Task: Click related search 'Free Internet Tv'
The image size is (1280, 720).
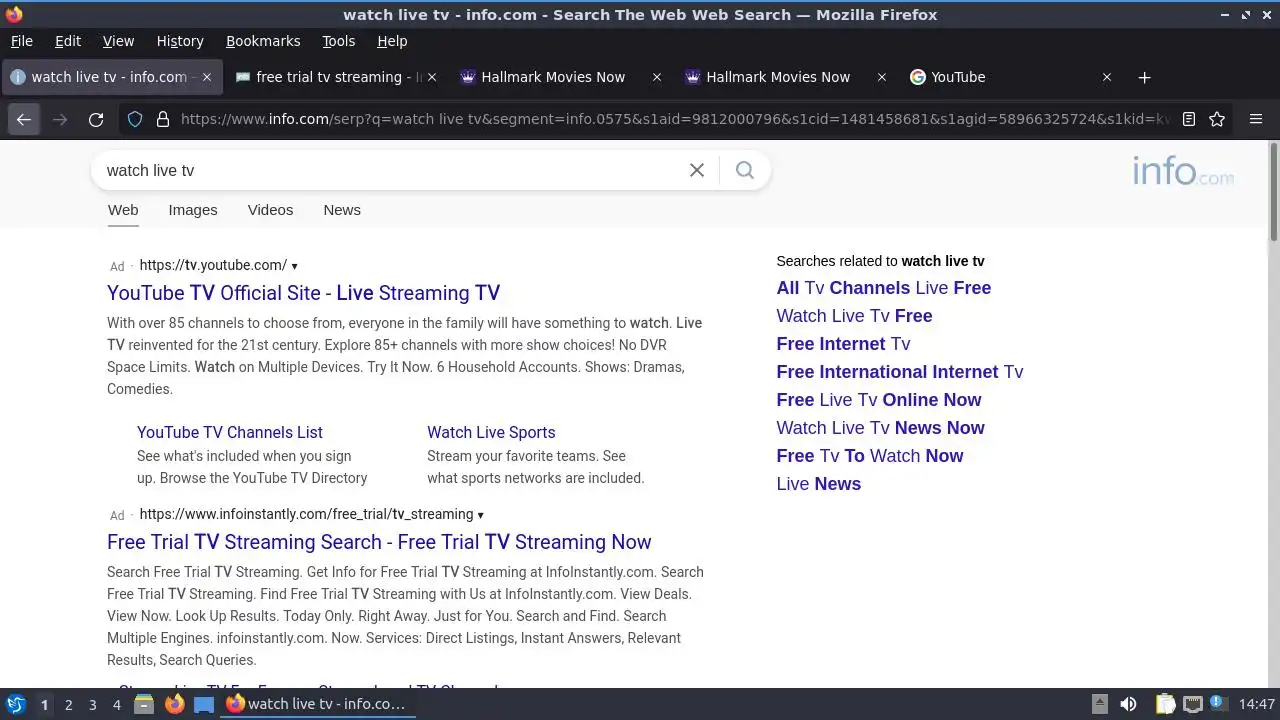Action: [843, 344]
